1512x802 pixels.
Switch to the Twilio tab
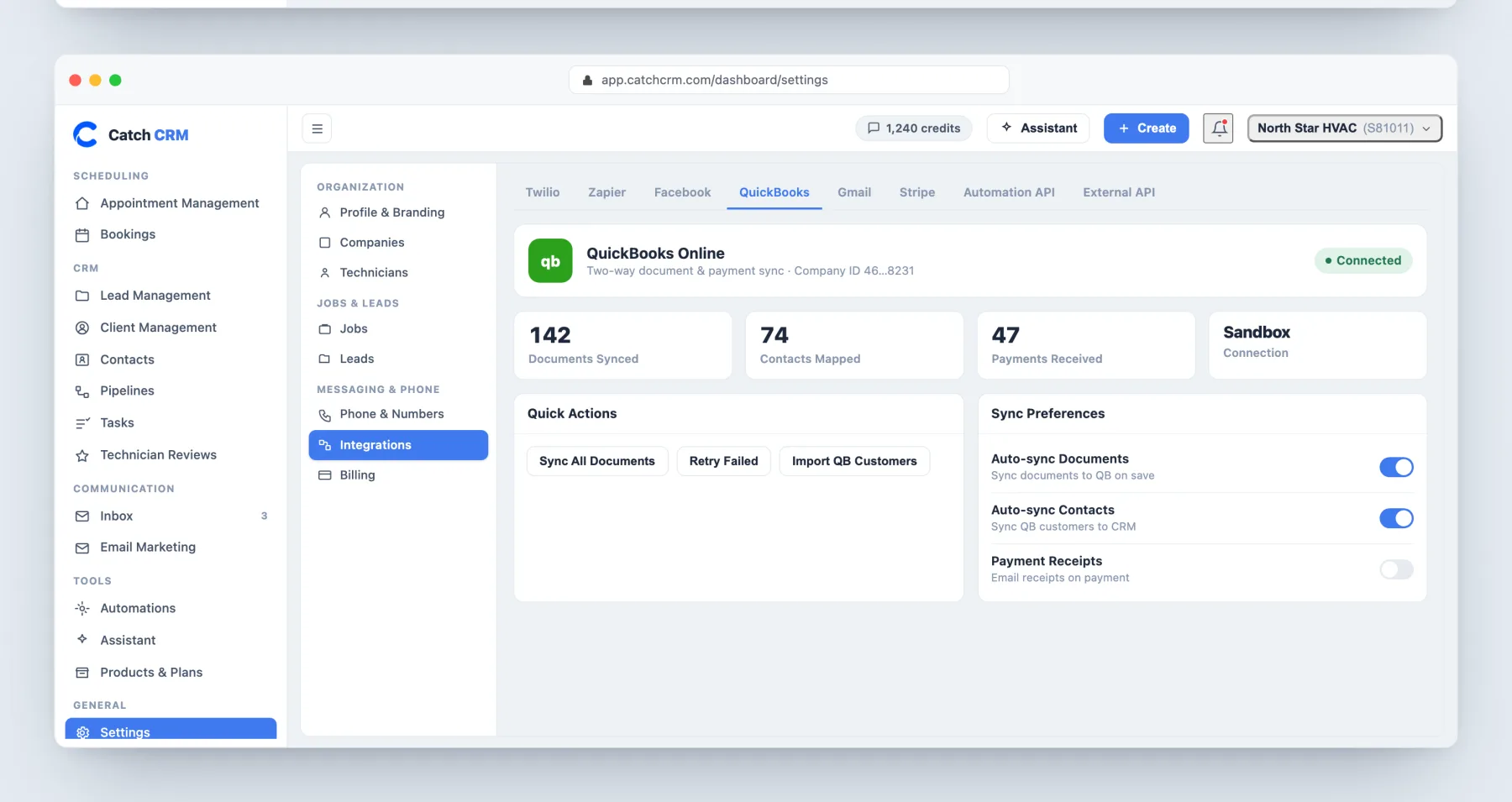pos(543,192)
